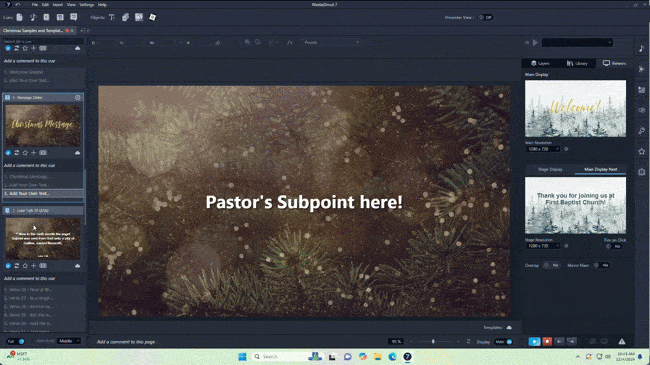Screen dimensions: 650x365
Task: Select the Christmas Message cue thumbnail
Action: click(x=43, y=125)
